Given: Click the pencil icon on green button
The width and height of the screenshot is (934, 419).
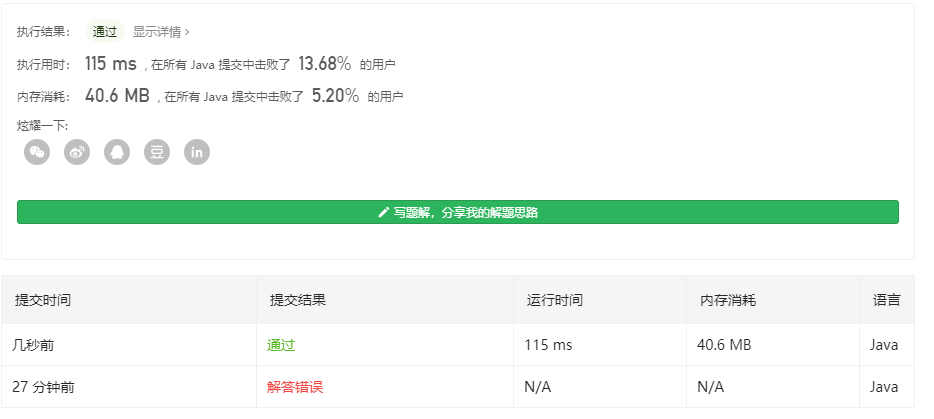Looking at the screenshot, I should point(383,212).
